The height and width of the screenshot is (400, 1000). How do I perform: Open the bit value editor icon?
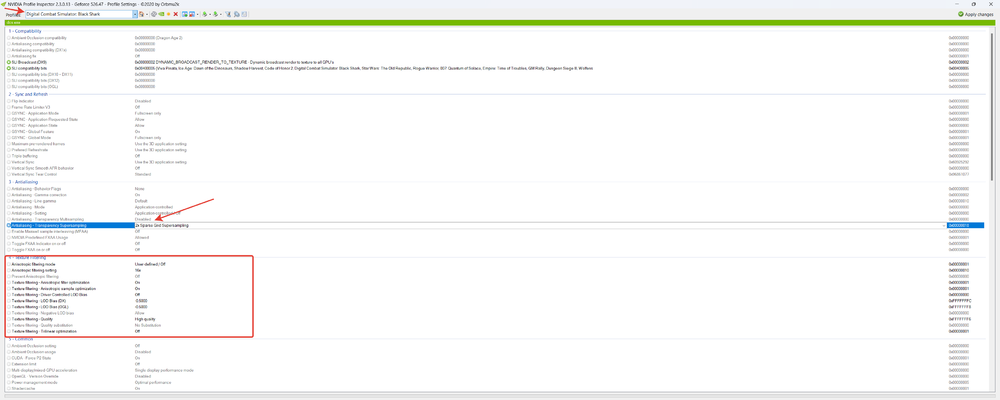point(244,14)
